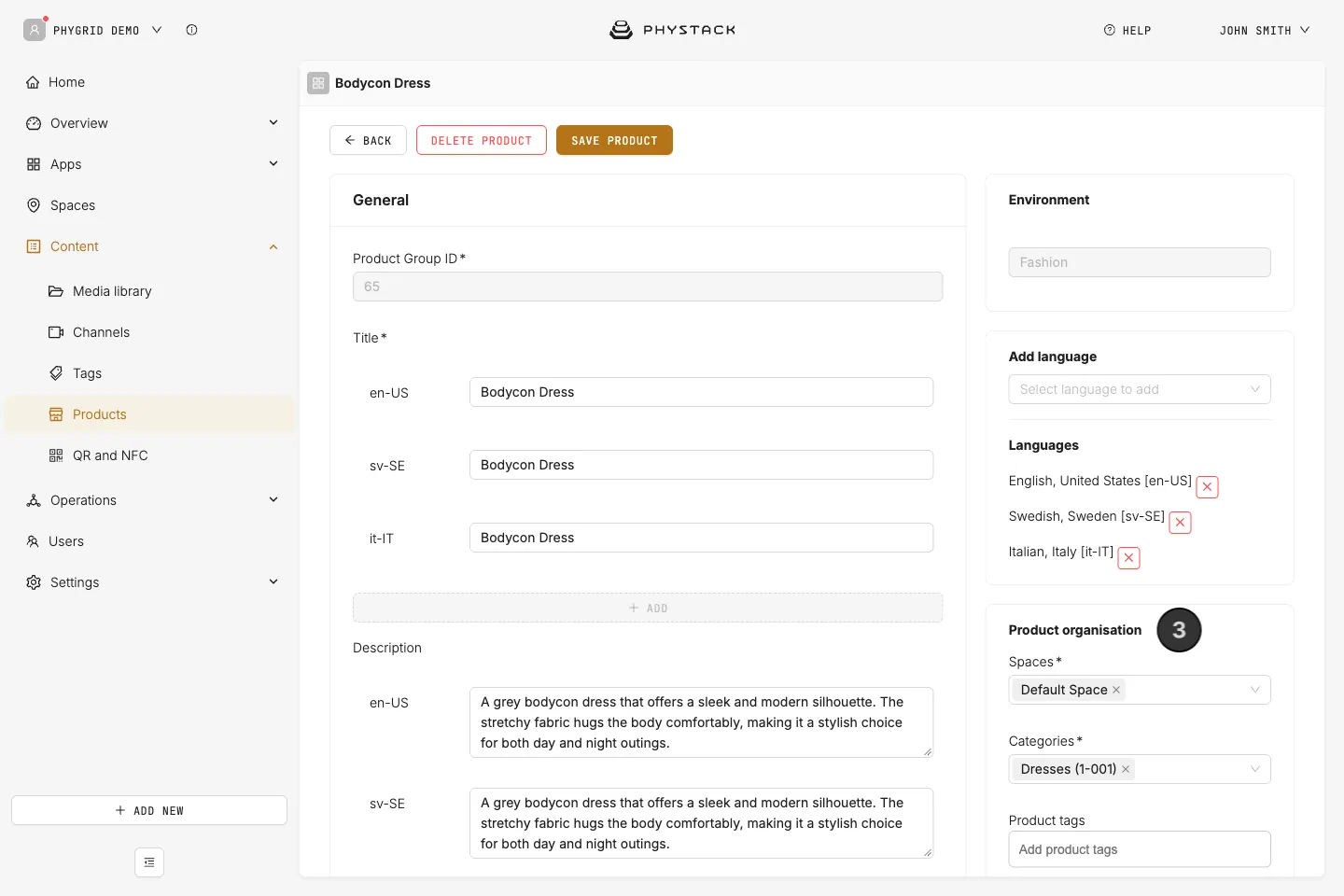
Task: Edit the sv-SE description text area
Action: [701, 823]
